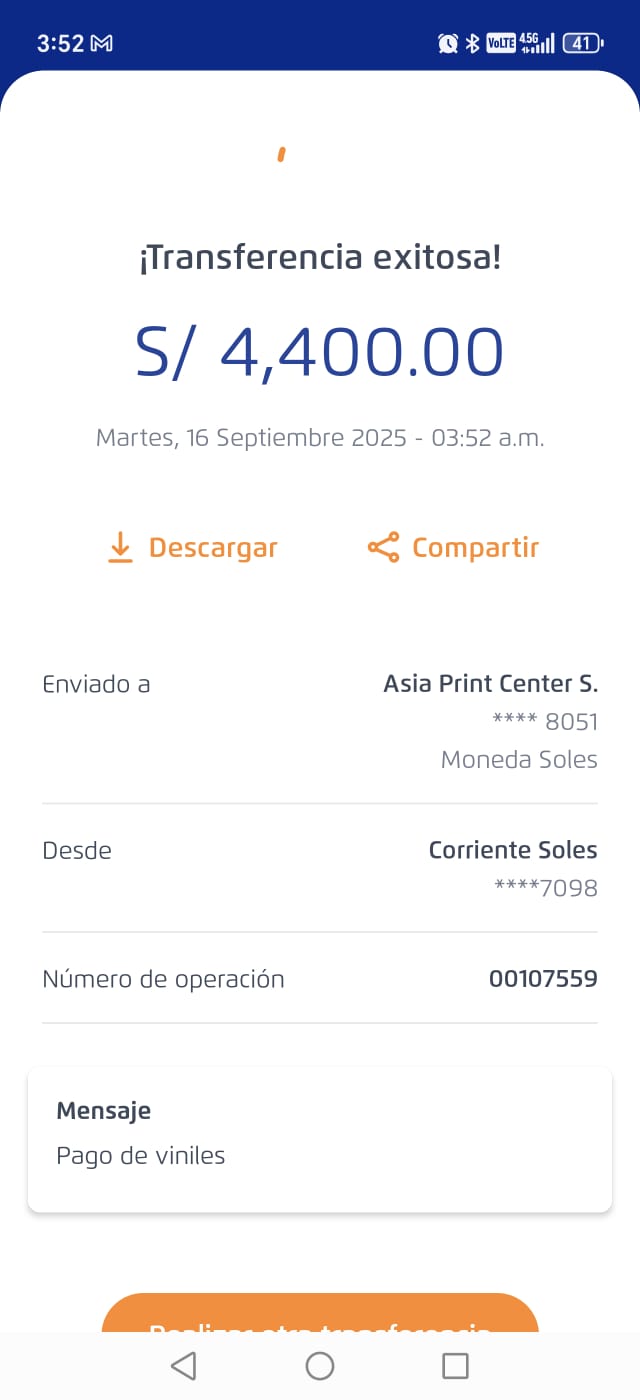Tap the status bar clock showing 3:52
This screenshot has width=640, height=1400.
[x=60, y=43]
